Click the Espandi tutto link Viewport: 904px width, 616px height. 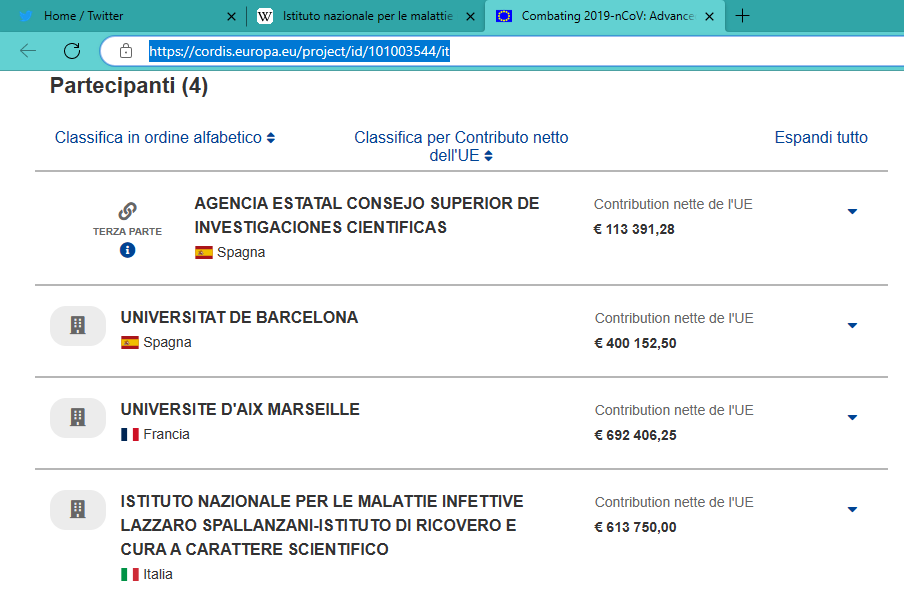click(821, 138)
